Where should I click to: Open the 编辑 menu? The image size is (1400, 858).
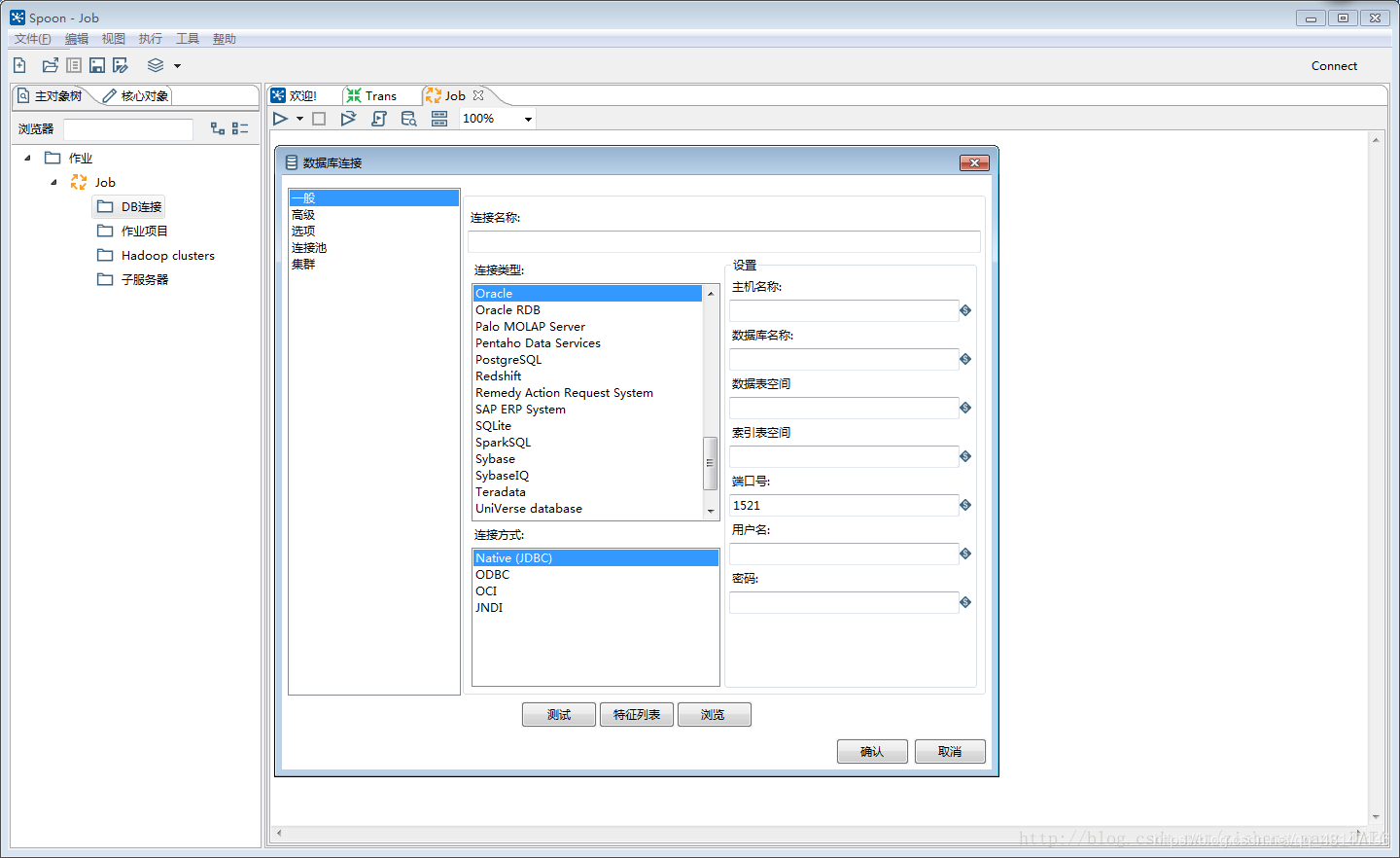76,39
